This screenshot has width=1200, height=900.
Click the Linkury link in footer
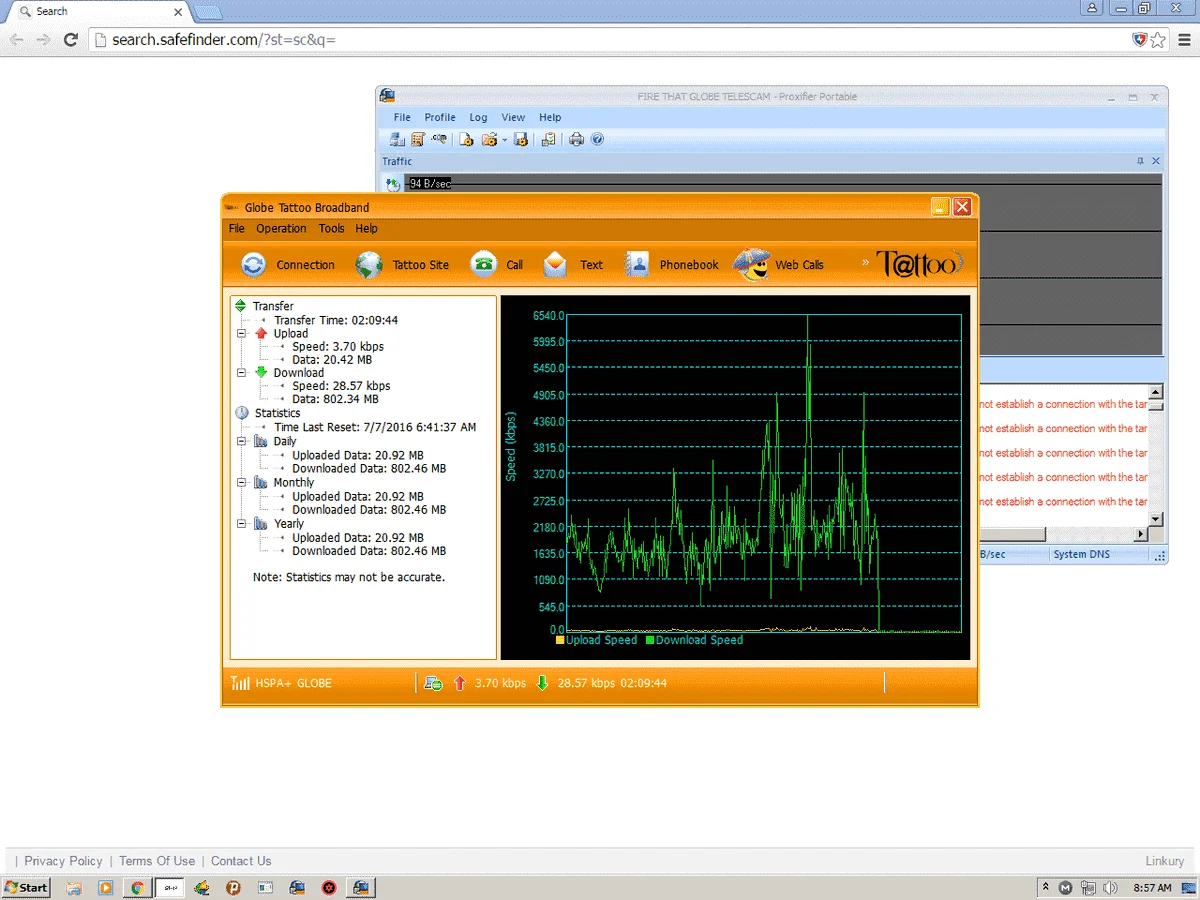[1165, 861]
